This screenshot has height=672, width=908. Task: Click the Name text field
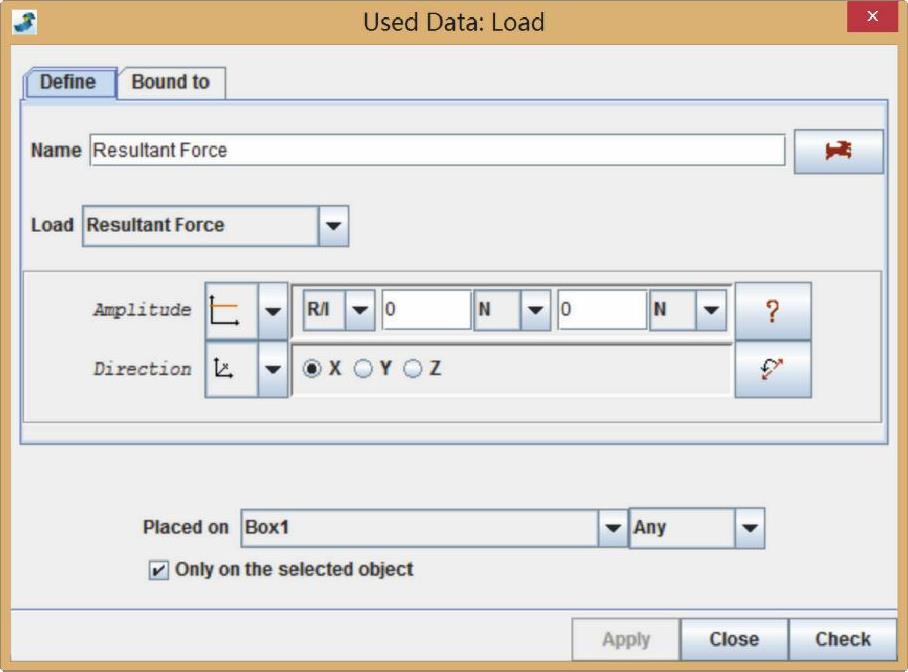pyautogui.click(x=437, y=151)
